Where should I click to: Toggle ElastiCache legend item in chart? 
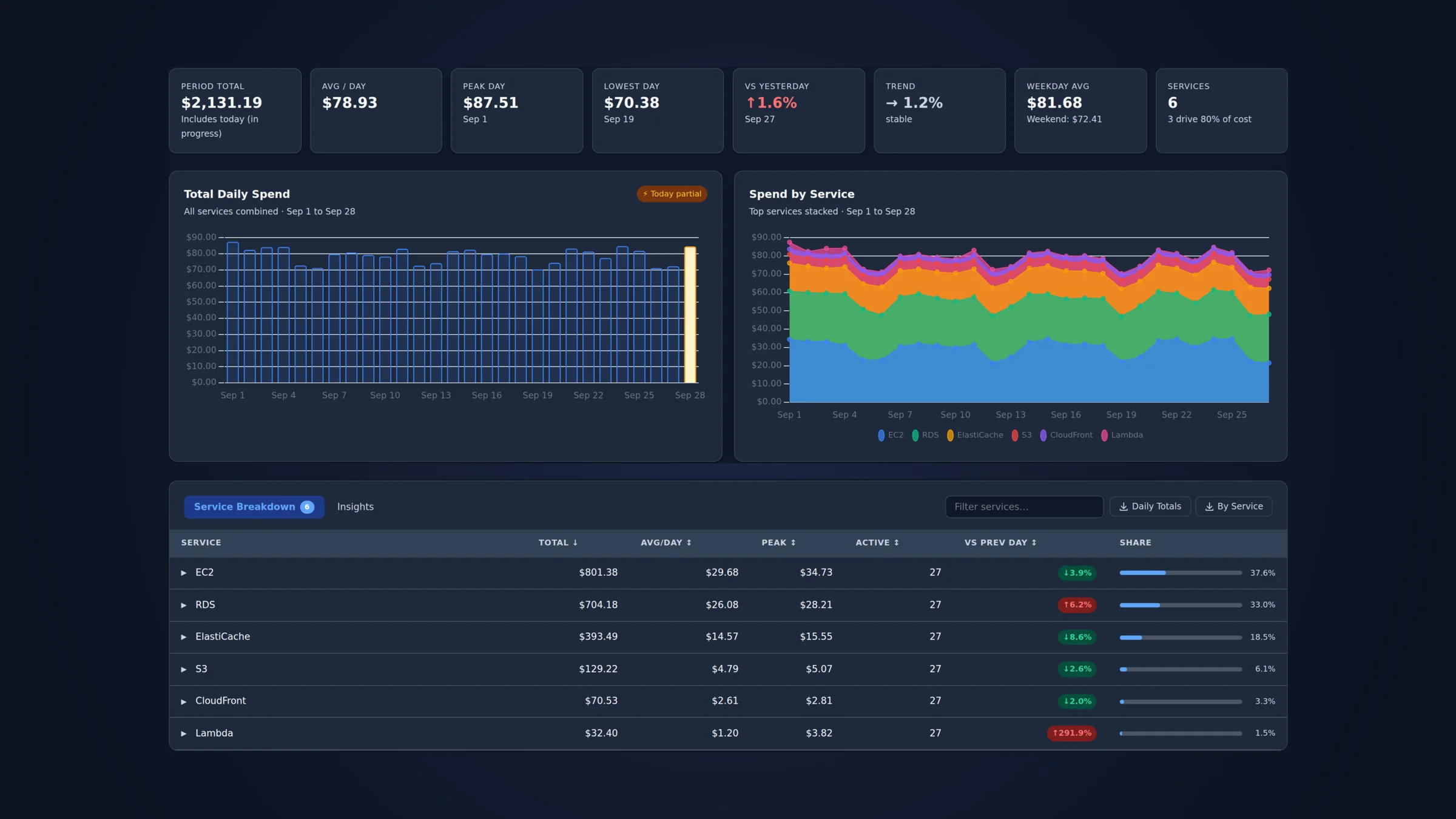pos(975,435)
